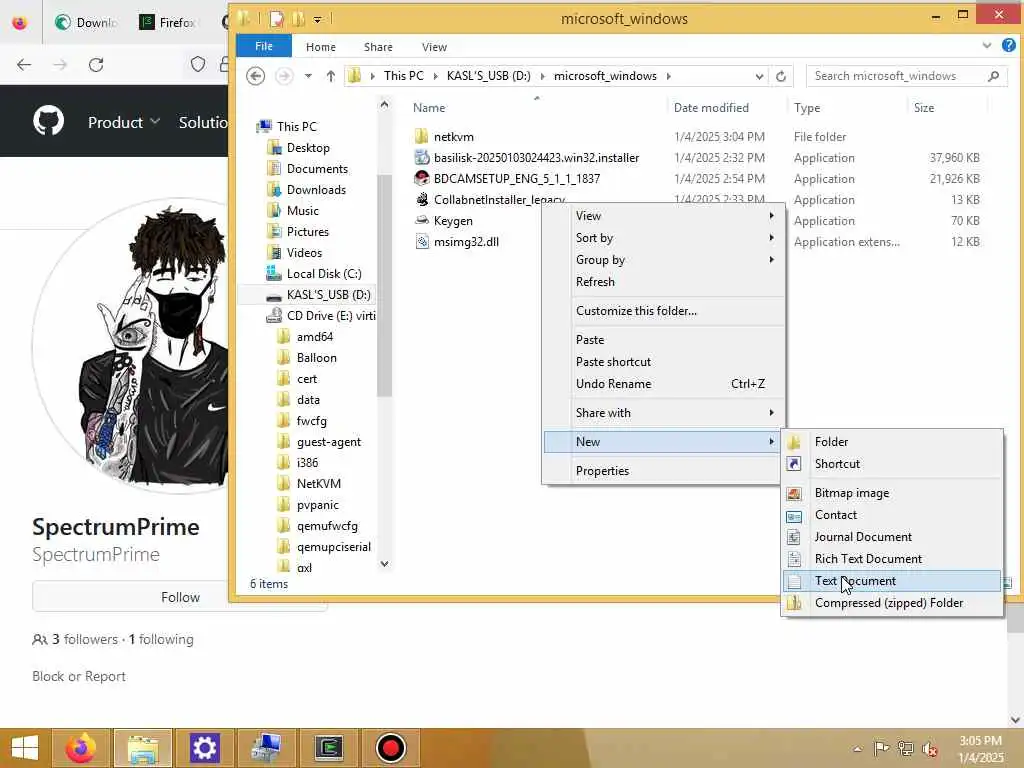Viewport: 1024px width, 768px height.
Task: Click the search magnifier icon
Action: click(x=993, y=76)
